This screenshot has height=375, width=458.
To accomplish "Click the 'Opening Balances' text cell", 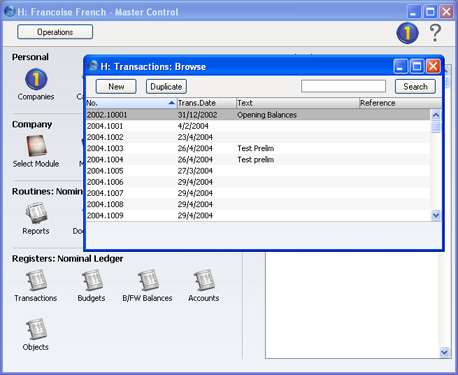I will coord(267,115).
